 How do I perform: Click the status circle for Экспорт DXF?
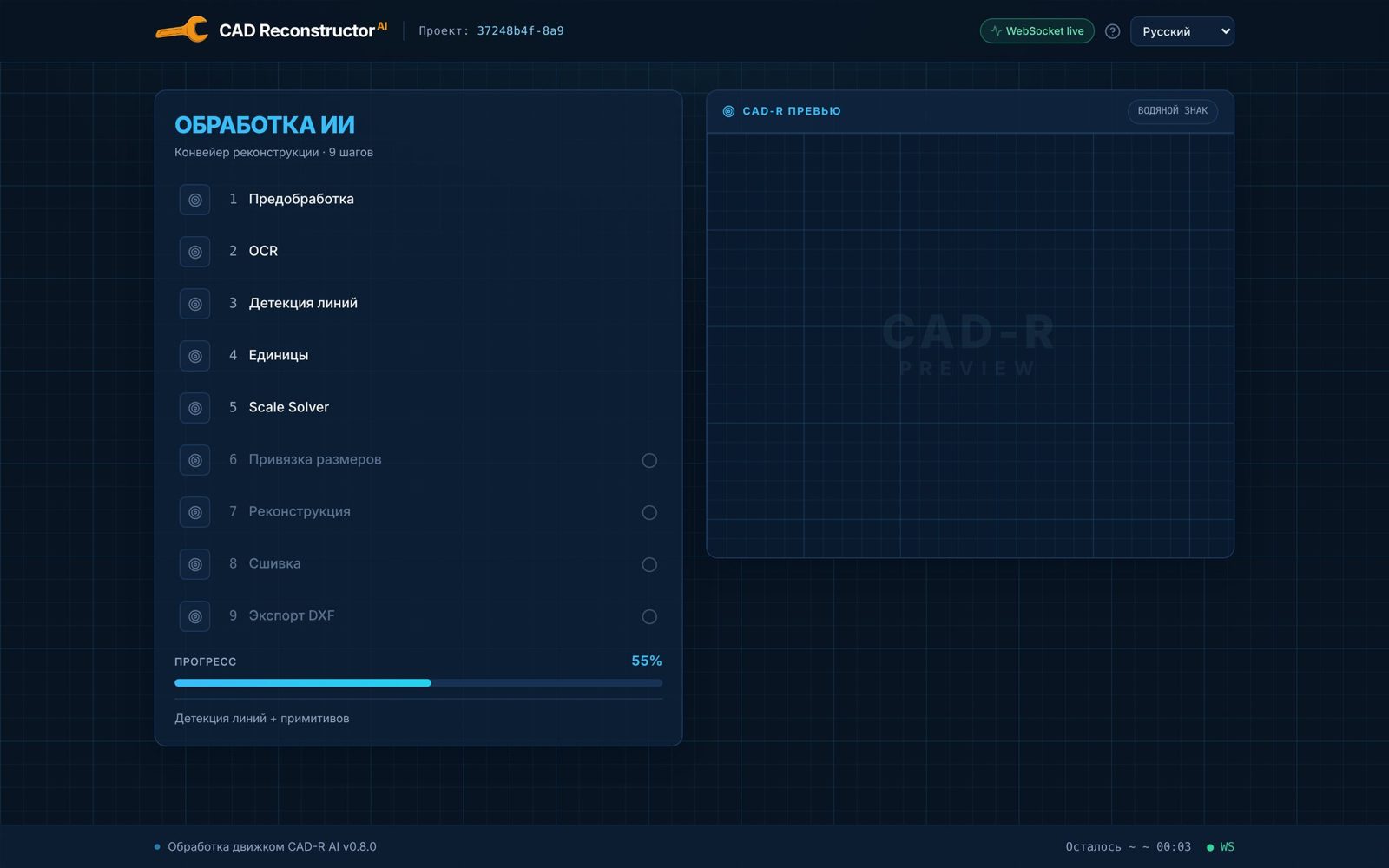pyautogui.click(x=649, y=616)
